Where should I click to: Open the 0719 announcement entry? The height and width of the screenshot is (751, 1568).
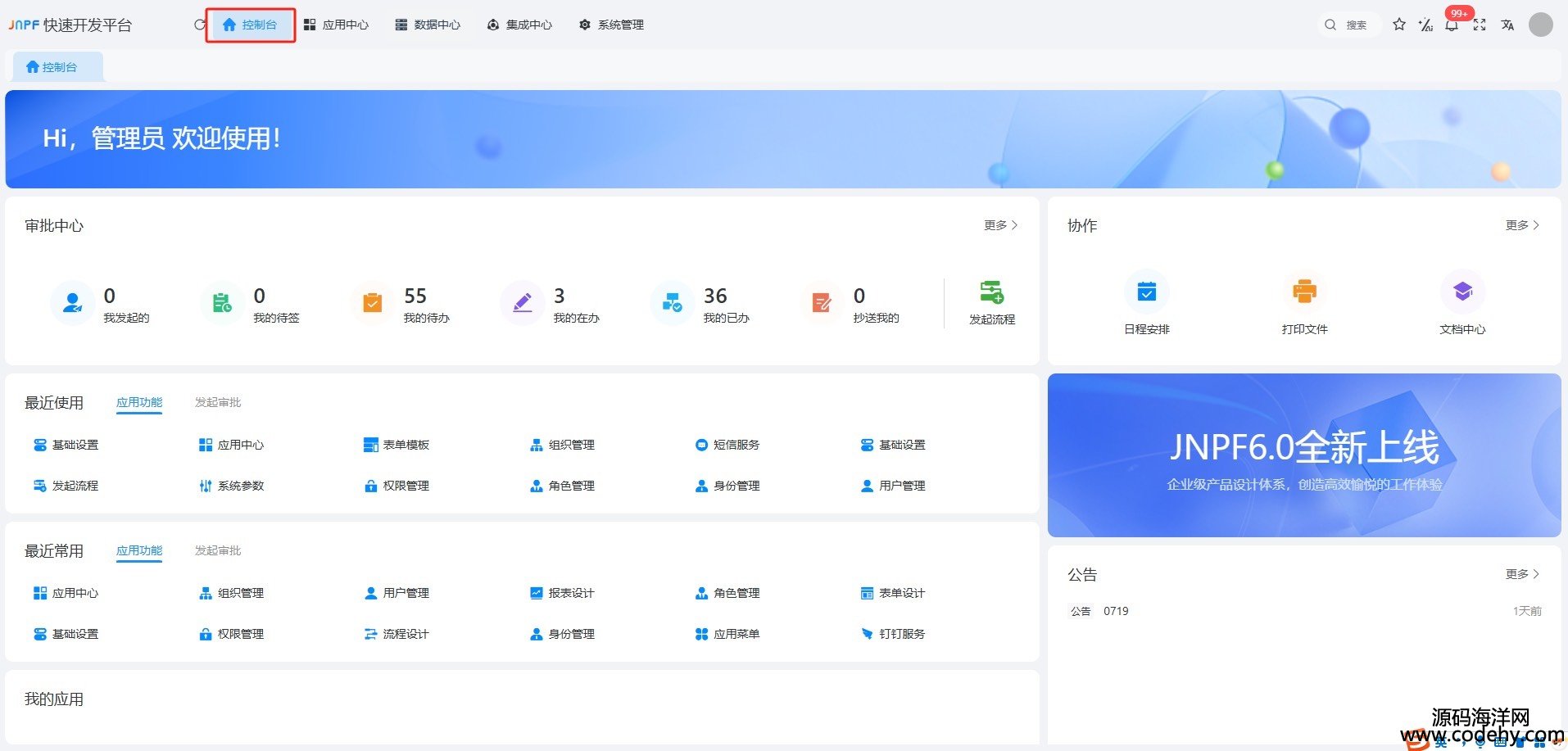click(x=1305, y=611)
